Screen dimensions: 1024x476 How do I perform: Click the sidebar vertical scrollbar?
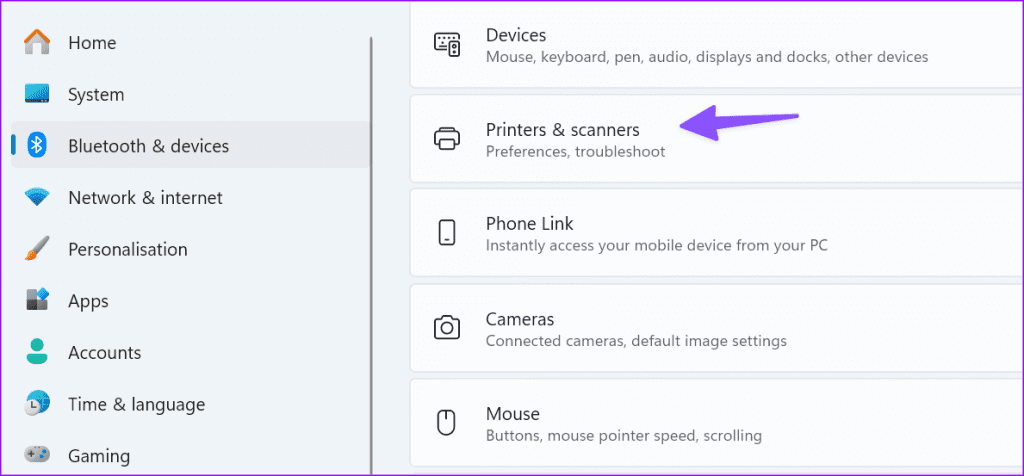[371, 250]
